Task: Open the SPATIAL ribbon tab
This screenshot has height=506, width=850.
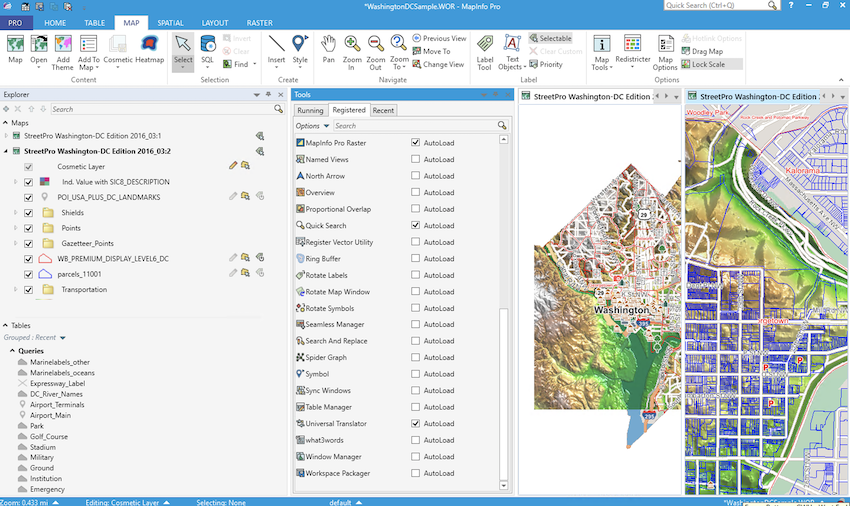Action: [170, 23]
